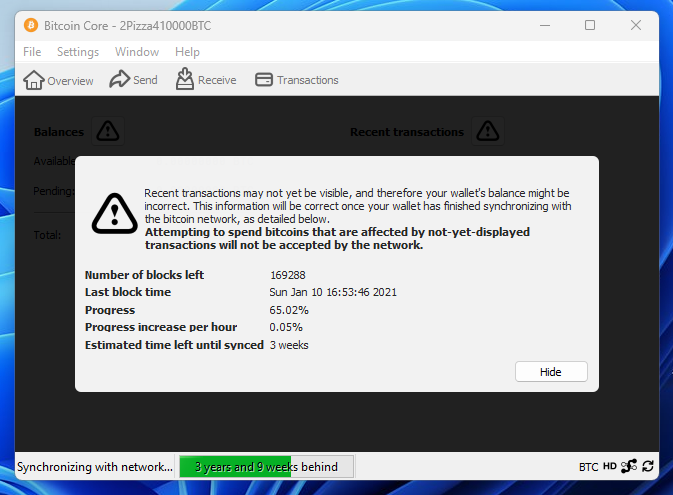This screenshot has height=495, width=673.
Task: Click the 'Progress increase per hour' label
Action: [x=161, y=327]
